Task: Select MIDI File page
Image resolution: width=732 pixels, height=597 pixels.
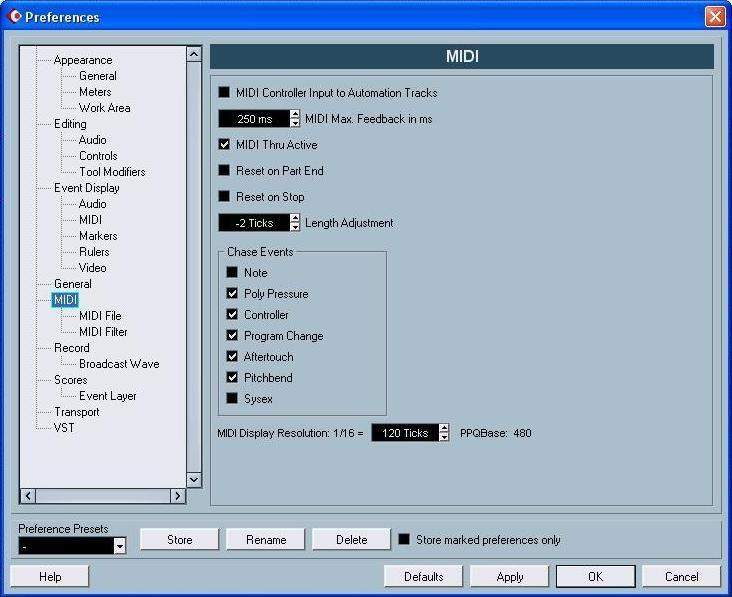Action: point(100,316)
